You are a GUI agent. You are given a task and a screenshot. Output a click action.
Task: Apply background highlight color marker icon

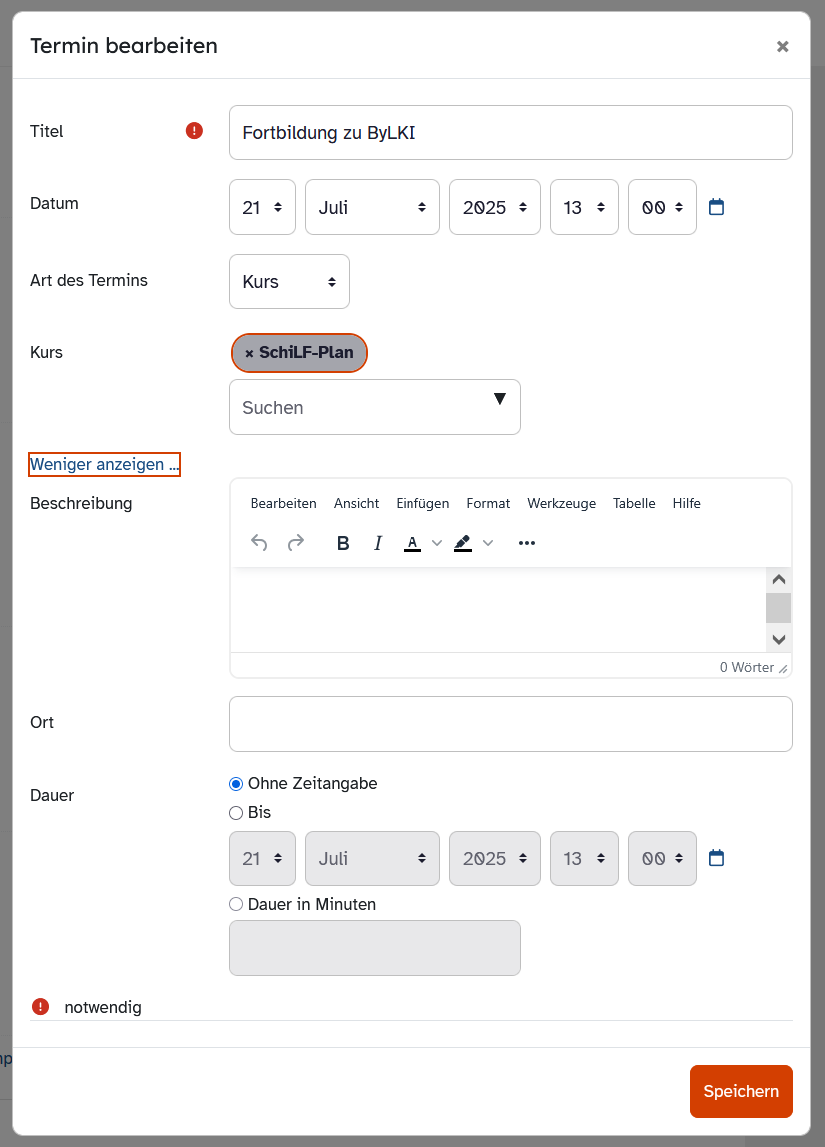pyautogui.click(x=462, y=543)
